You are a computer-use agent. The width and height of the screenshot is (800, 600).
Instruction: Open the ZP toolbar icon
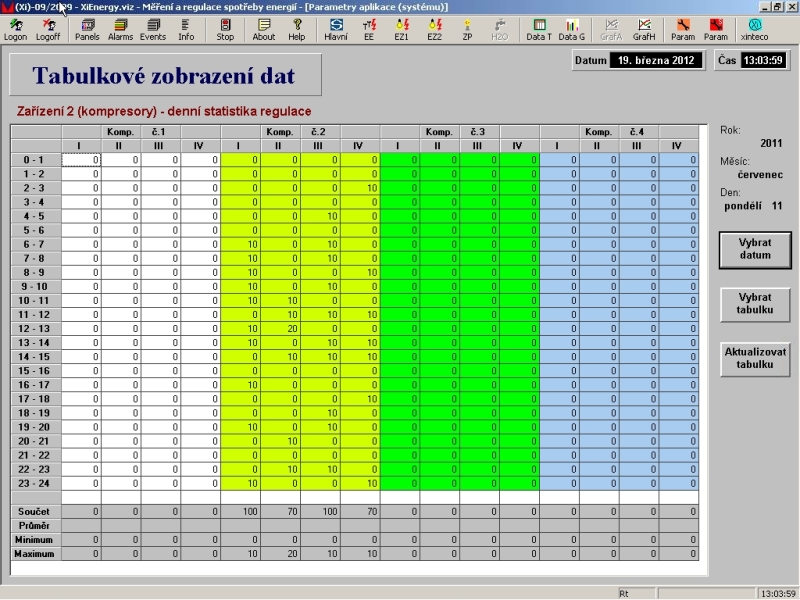tap(467, 30)
